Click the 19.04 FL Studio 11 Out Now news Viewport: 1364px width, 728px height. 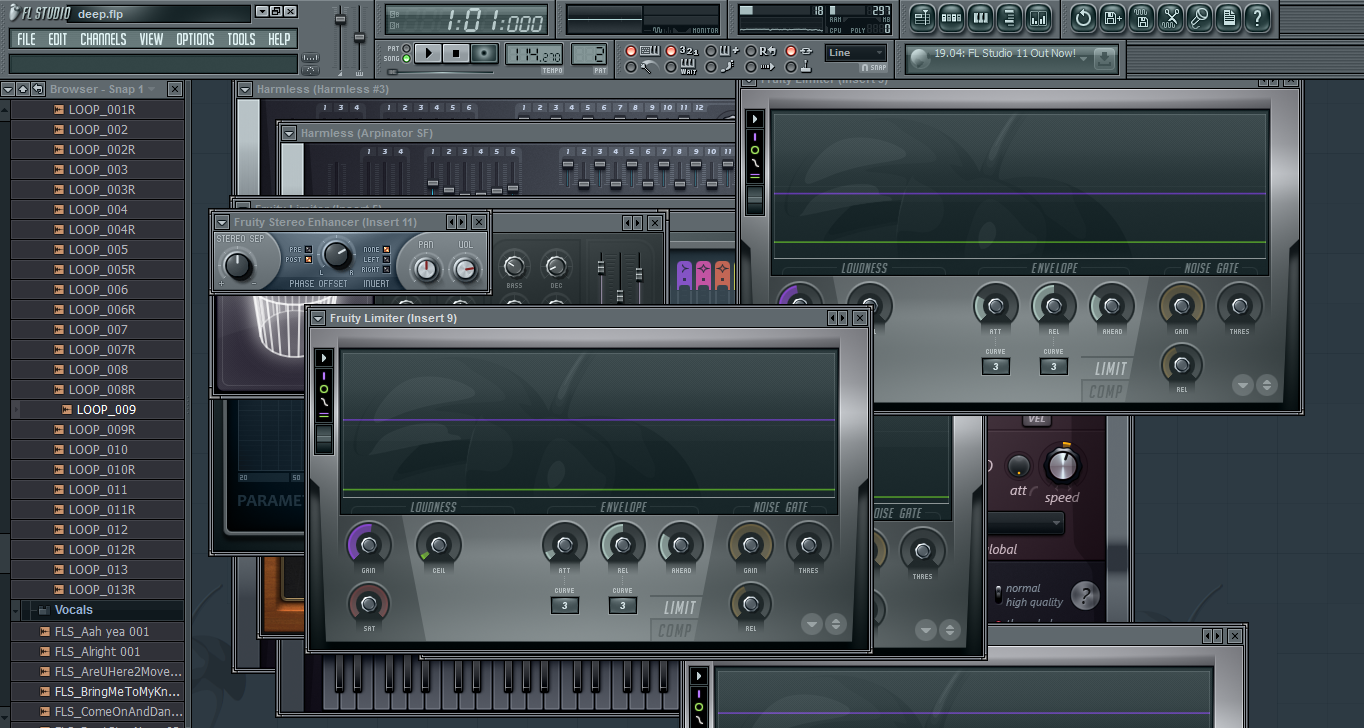pos(1005,54)
